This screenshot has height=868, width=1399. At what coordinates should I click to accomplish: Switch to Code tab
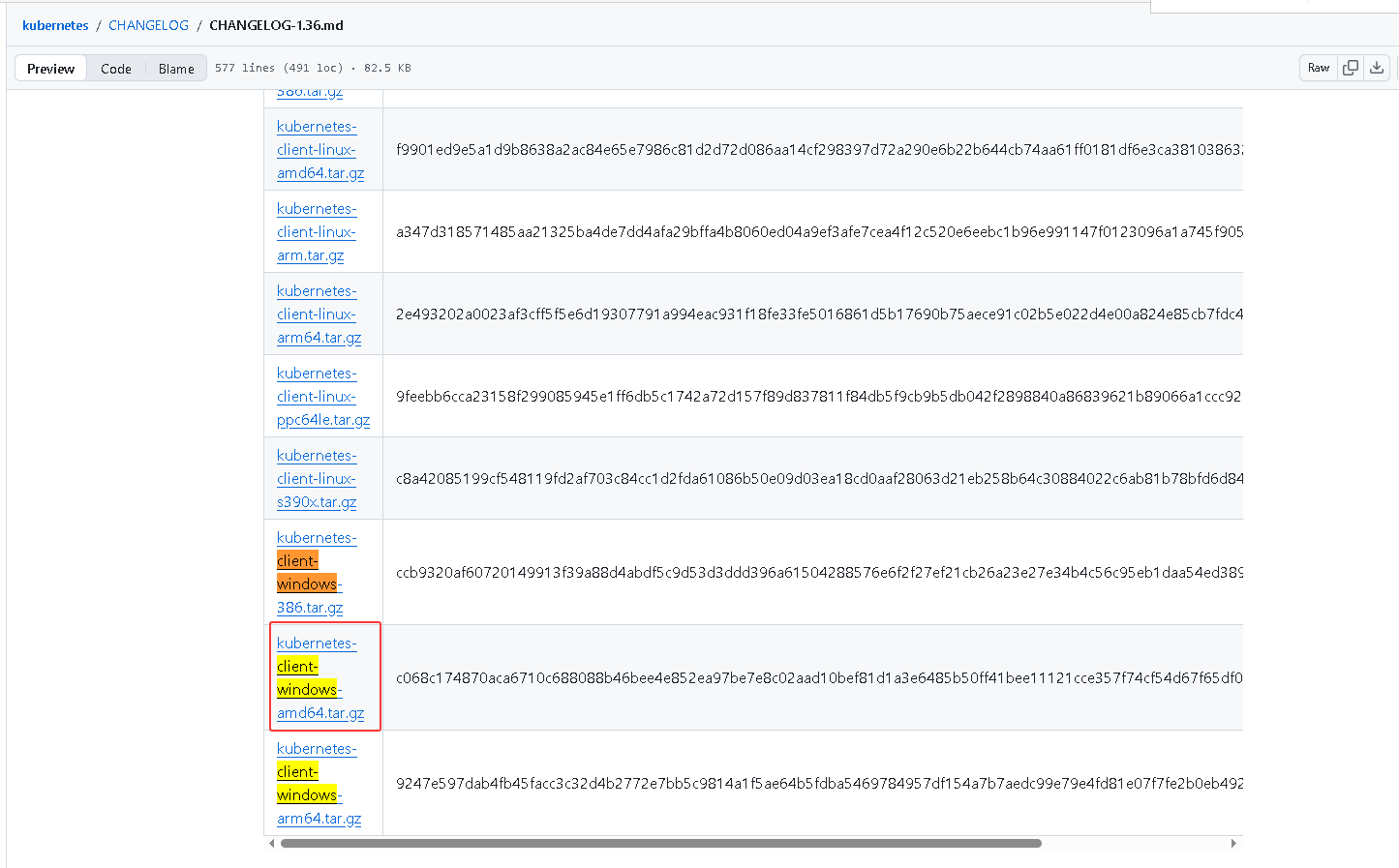(116, 69)
